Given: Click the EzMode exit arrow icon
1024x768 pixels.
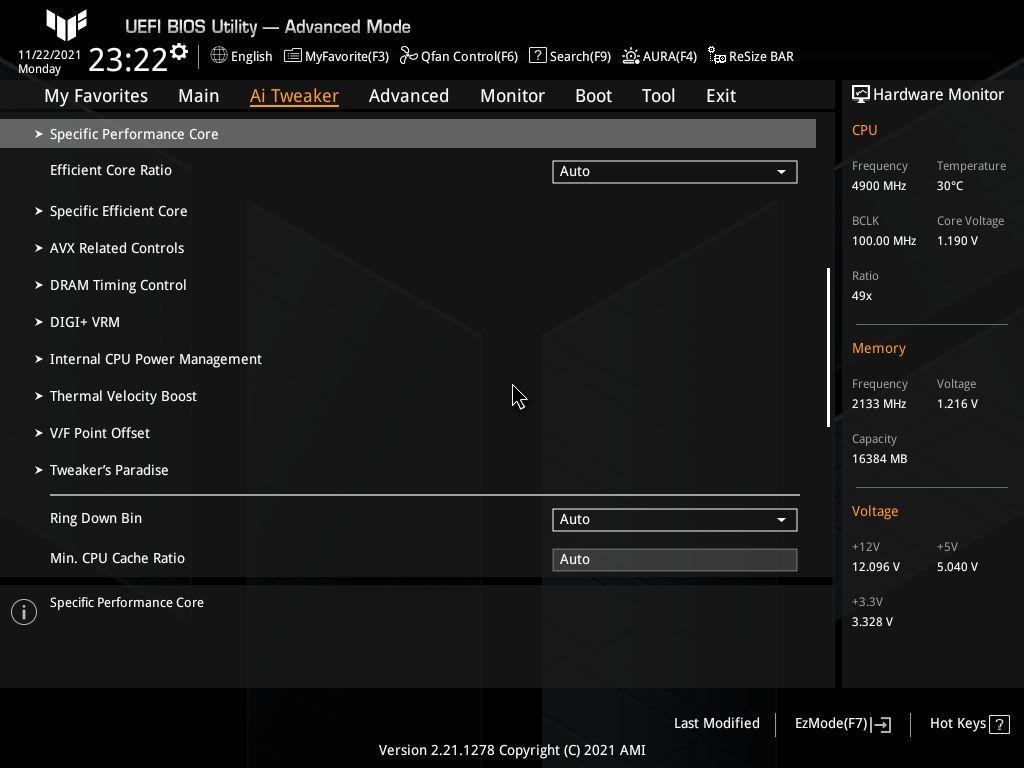Looking at the screenshot, I should [881, 724].
